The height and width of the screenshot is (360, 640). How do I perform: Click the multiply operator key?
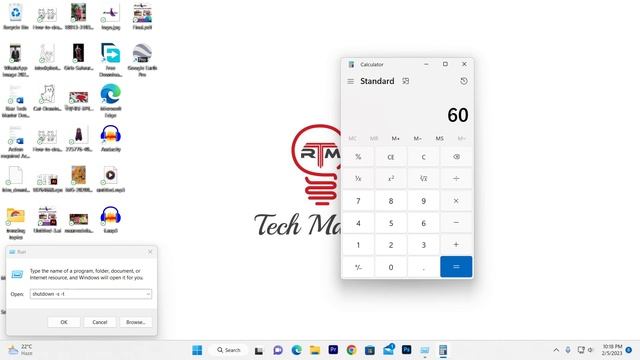tap(456, 201)
